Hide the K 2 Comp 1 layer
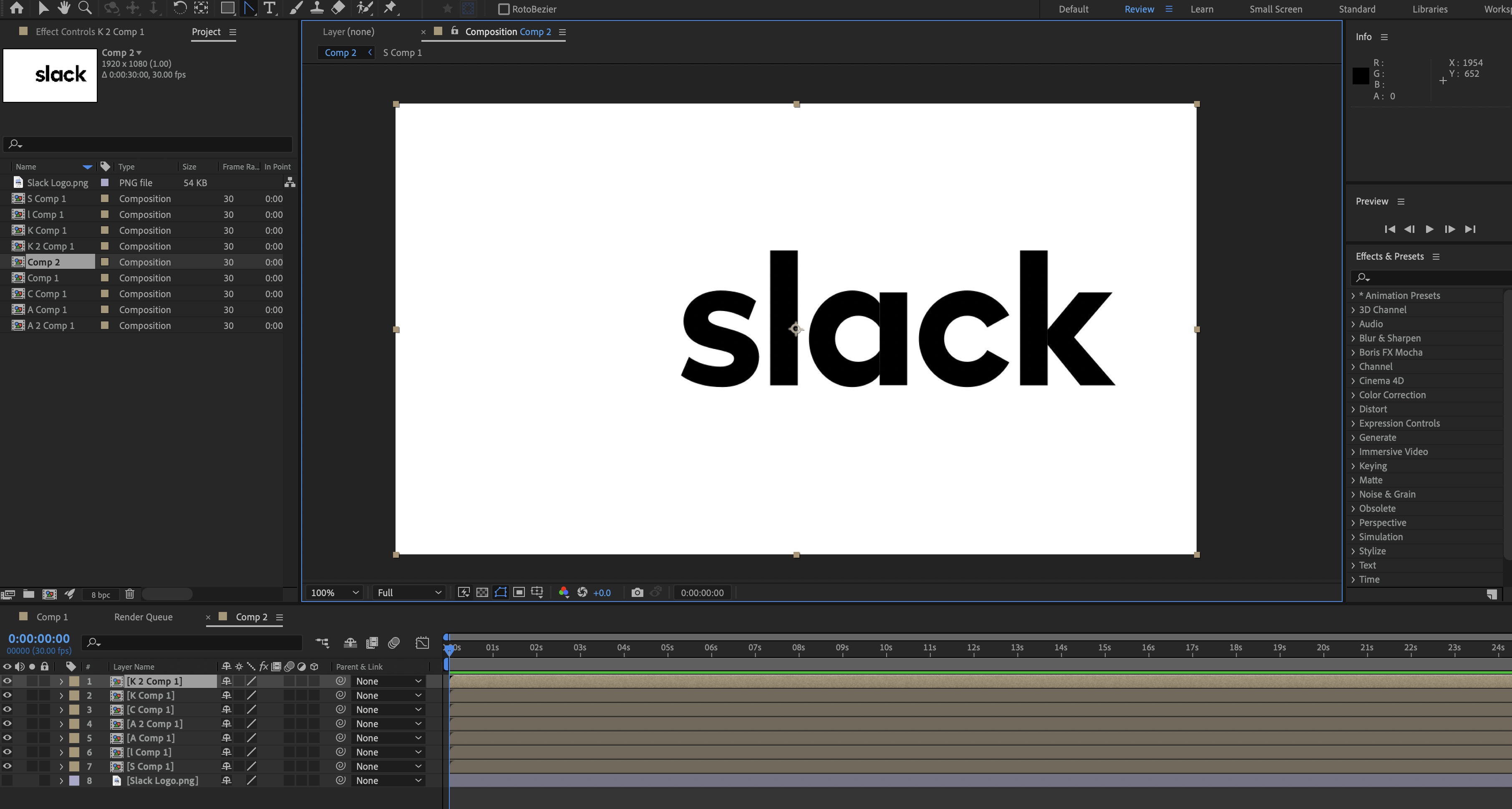The image size is (1512, 809). tap(7, 681)
